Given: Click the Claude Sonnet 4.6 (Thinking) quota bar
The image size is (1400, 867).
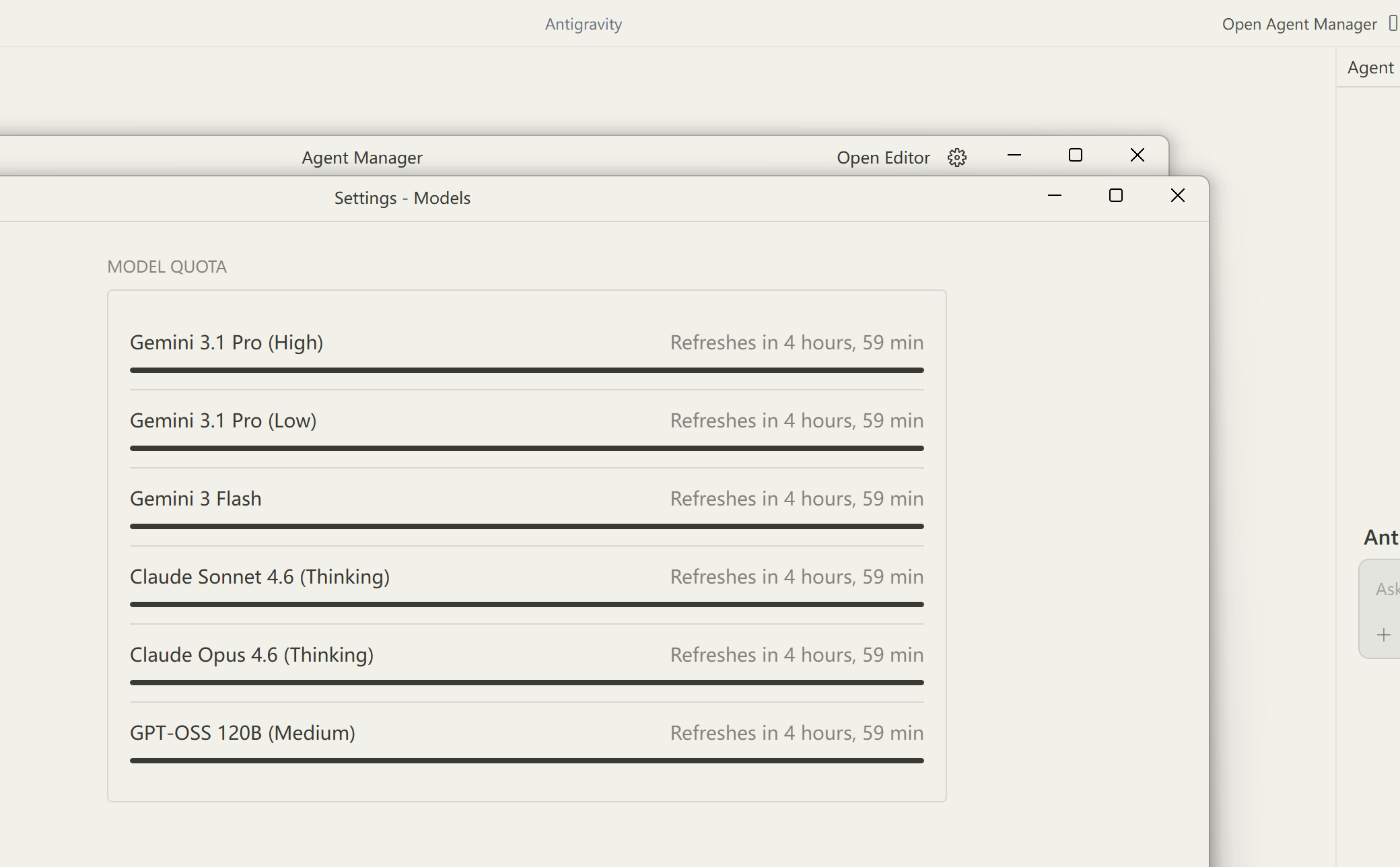Looking at the screenshot, I should [527, 604].
